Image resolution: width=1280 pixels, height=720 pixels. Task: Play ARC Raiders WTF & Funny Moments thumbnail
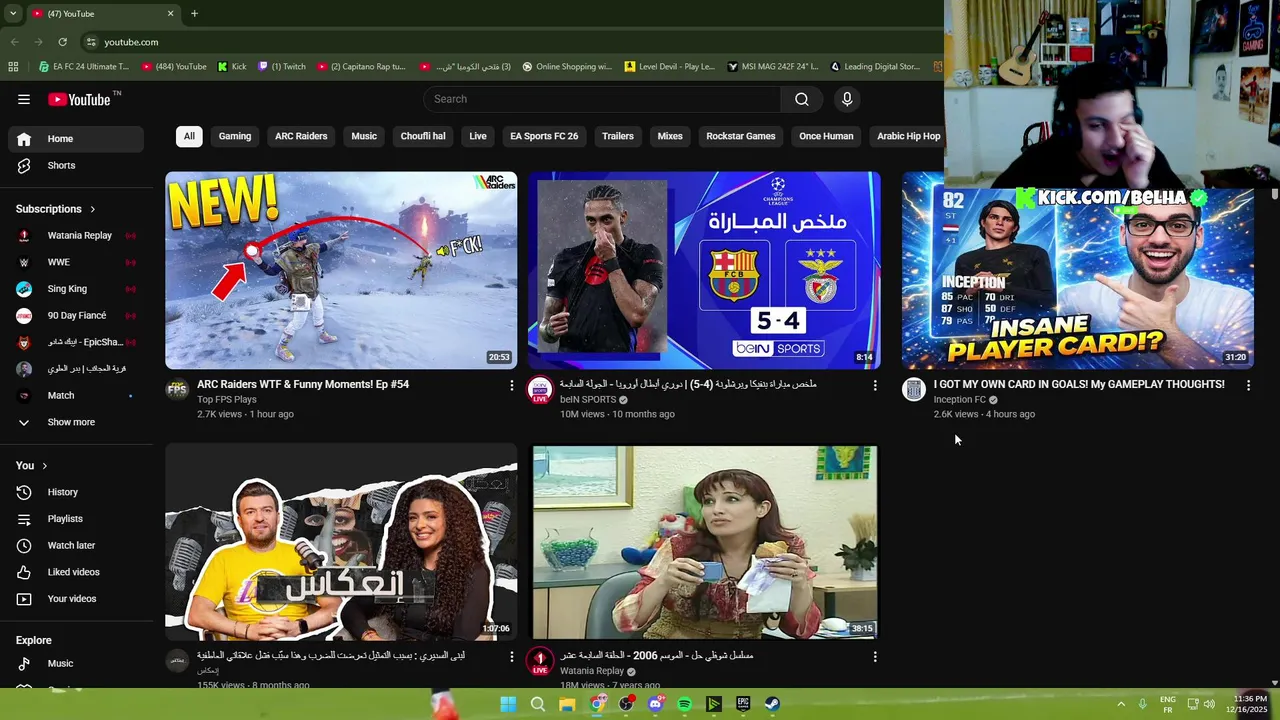(341, 270)
